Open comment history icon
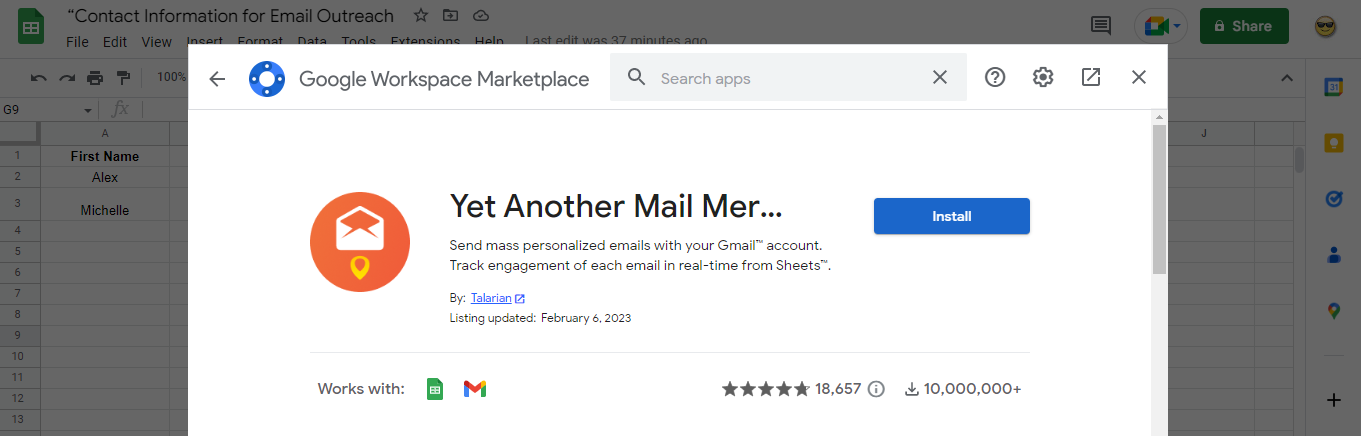Image resolution: width=1361 pixels, height=436 pixels. click(x=1101, y=26)
